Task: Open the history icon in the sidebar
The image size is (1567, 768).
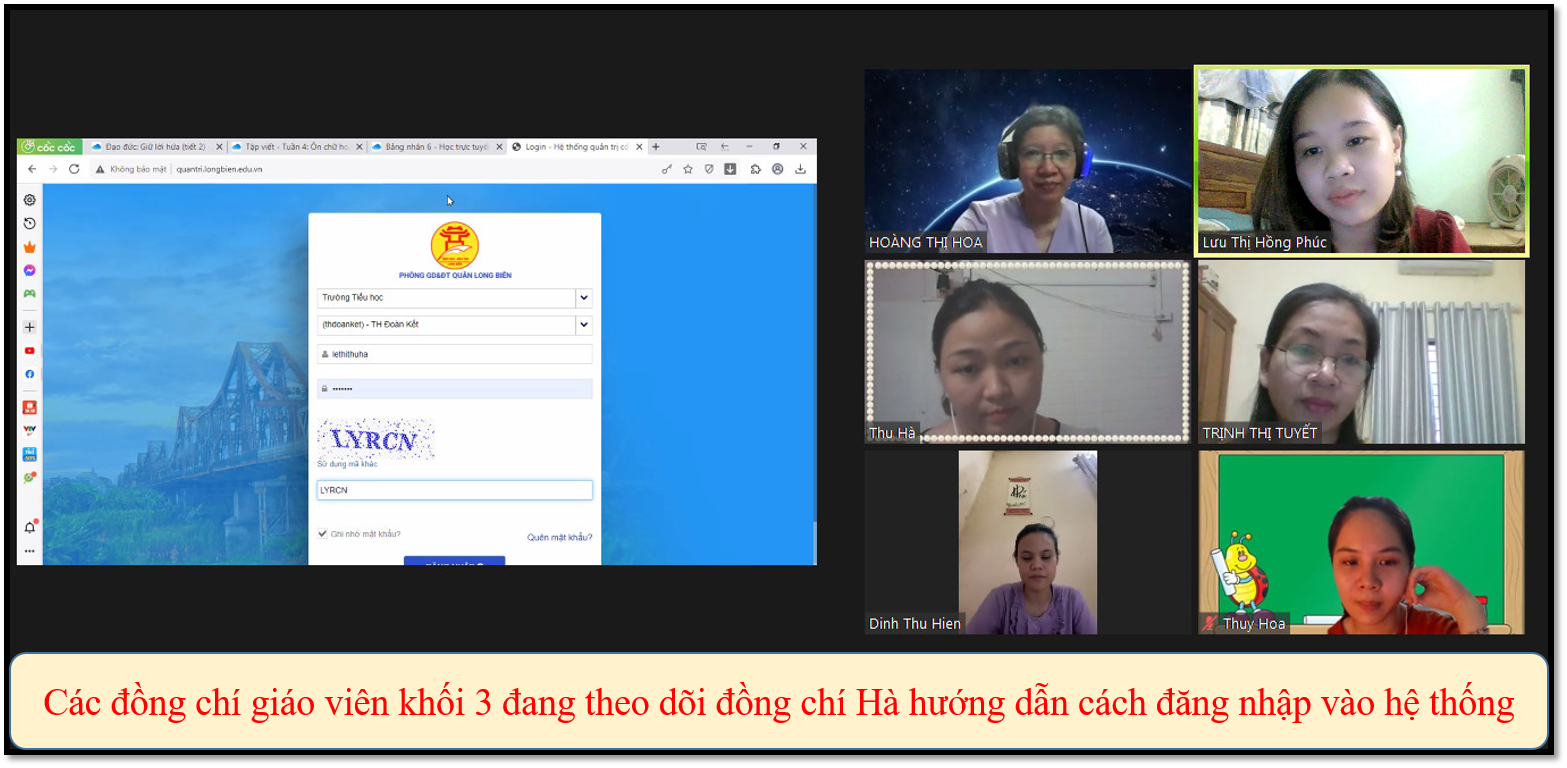Action: click(x=30, y=223)
